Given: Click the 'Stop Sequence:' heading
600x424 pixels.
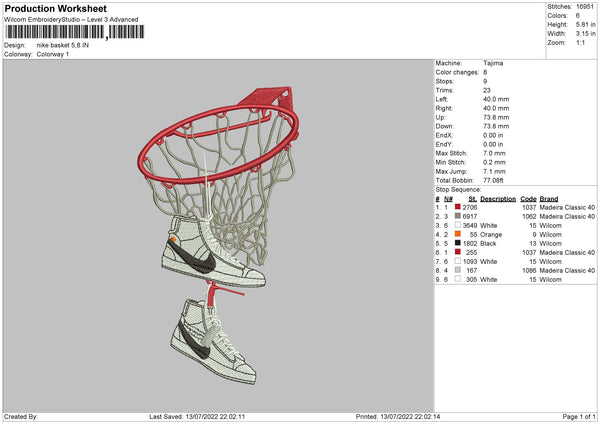Looking at the screenshot, I should [458, 190].
